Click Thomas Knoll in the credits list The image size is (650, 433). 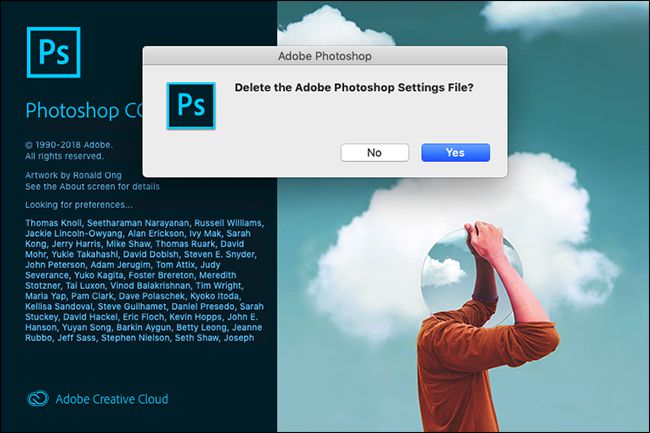point(53,223)
